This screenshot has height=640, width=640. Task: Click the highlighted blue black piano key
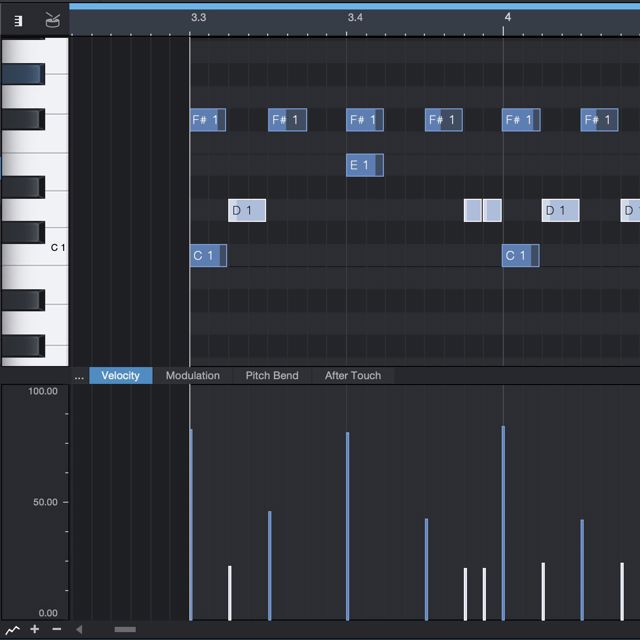point(23,74)
